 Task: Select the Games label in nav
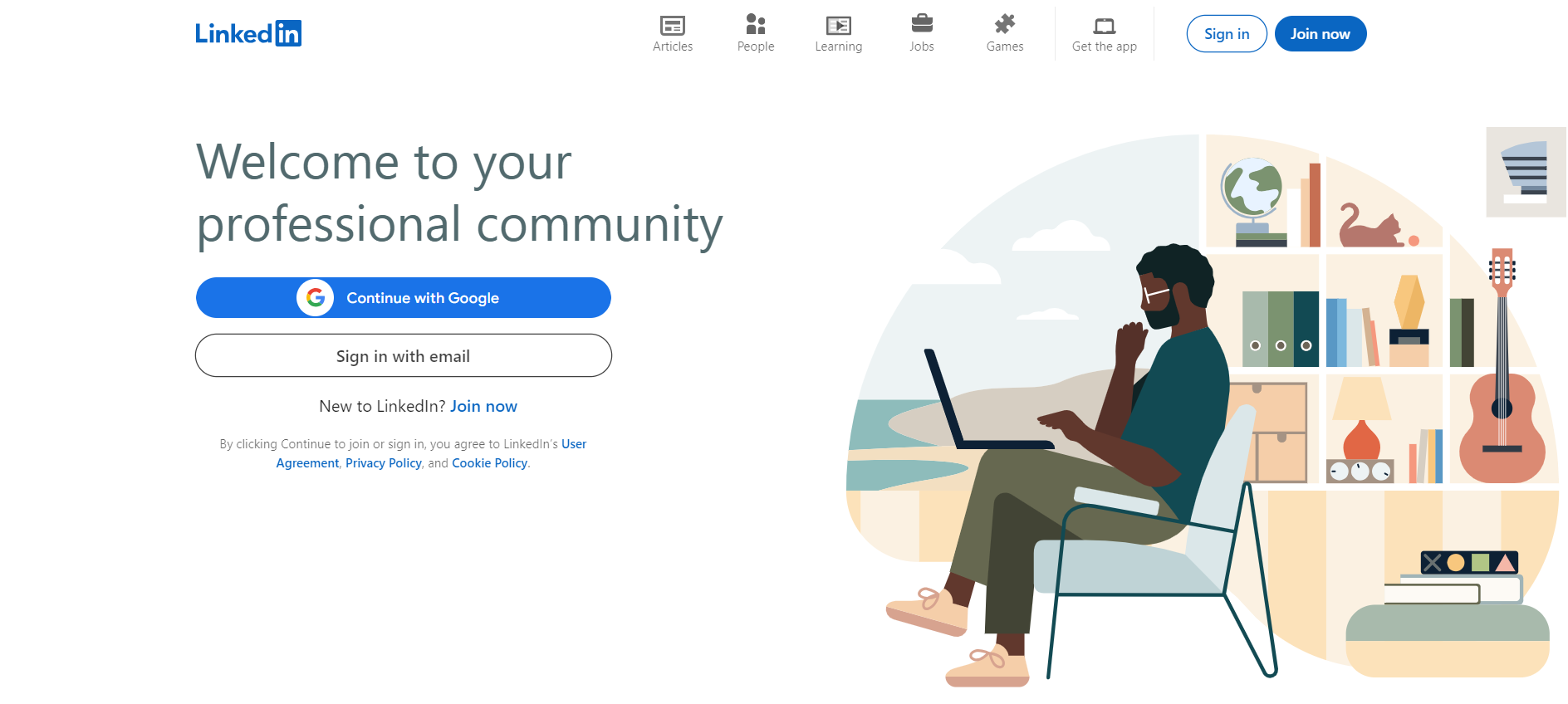(x=1005, y=46)
